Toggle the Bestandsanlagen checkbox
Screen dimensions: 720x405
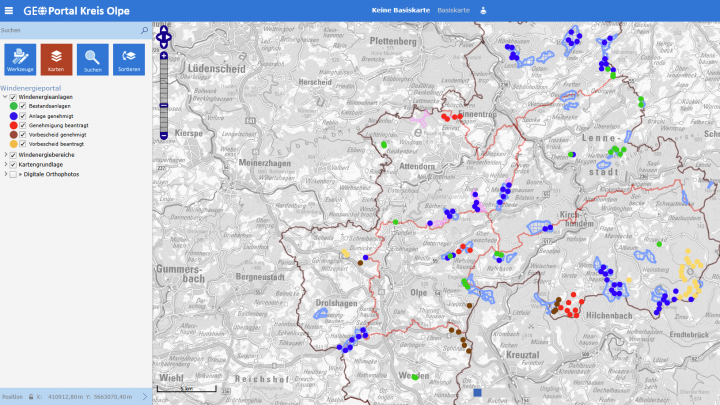(22, 106)
